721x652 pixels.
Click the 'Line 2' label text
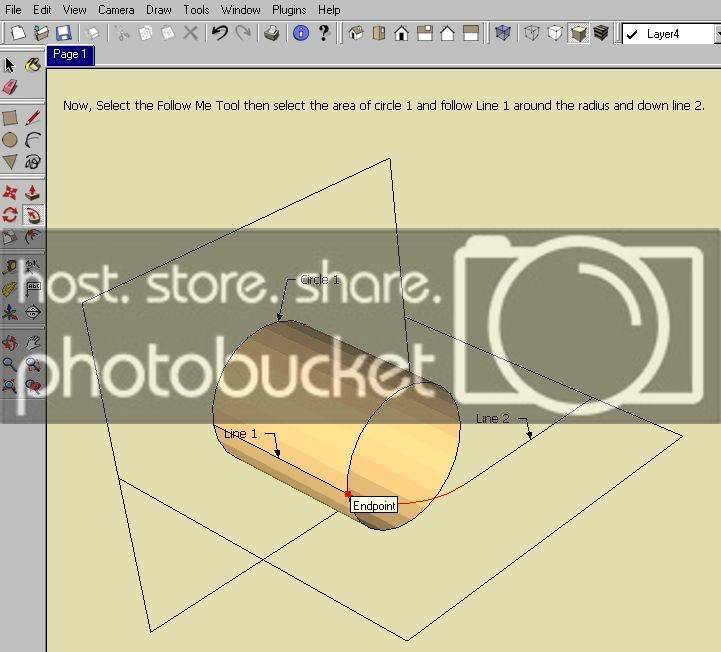[492, 418]
